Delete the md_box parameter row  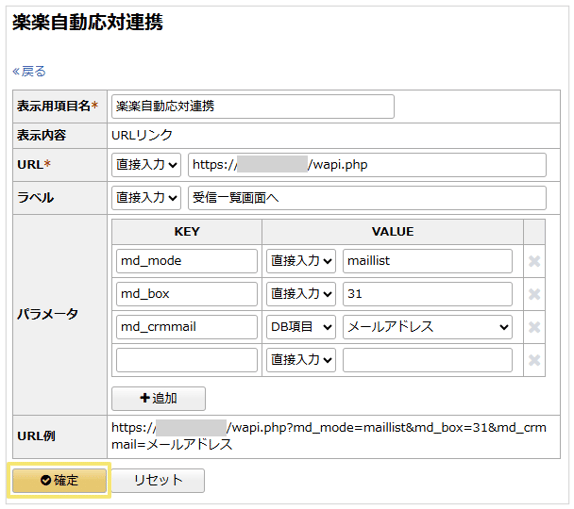click(x=534, y=294)
